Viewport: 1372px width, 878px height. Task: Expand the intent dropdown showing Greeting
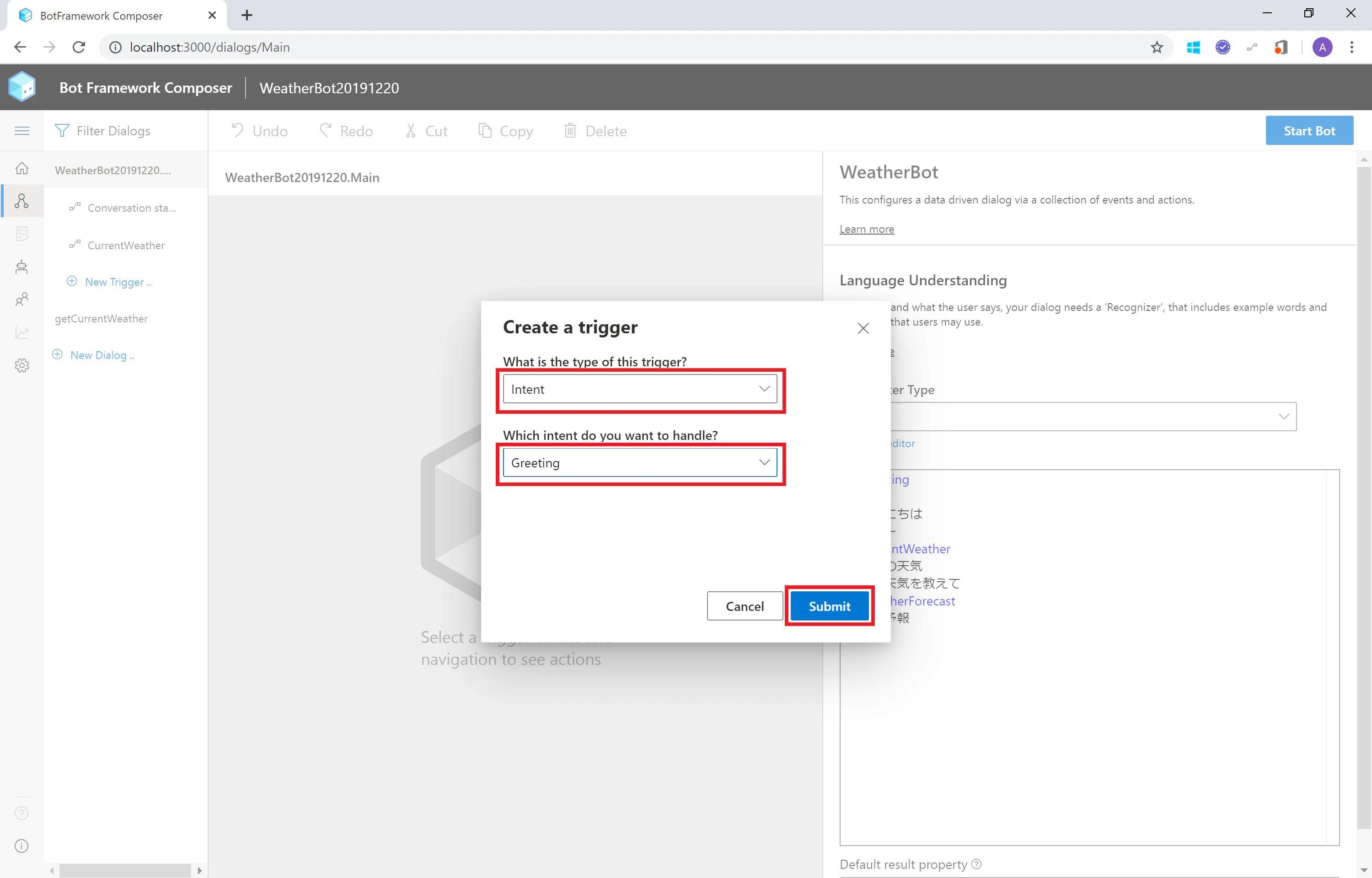pyautogui.click(x=640, y=463)
